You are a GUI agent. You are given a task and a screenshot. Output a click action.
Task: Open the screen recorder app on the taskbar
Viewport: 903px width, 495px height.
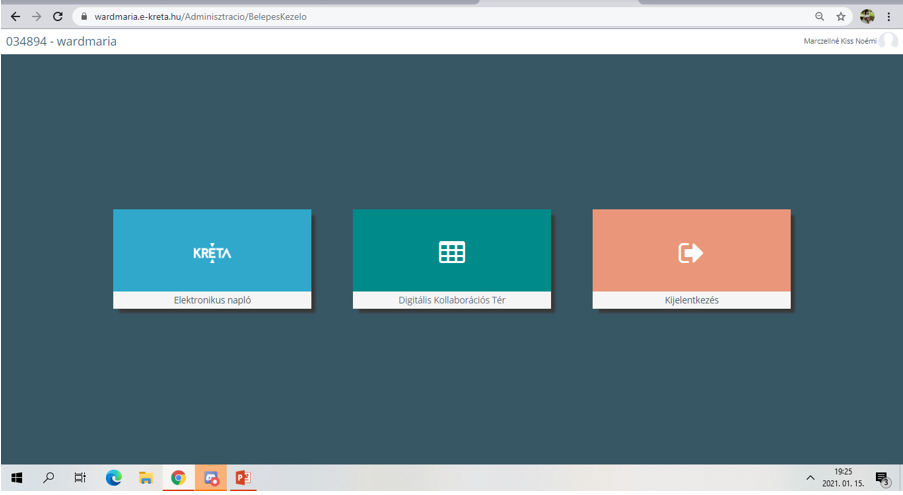211,478
